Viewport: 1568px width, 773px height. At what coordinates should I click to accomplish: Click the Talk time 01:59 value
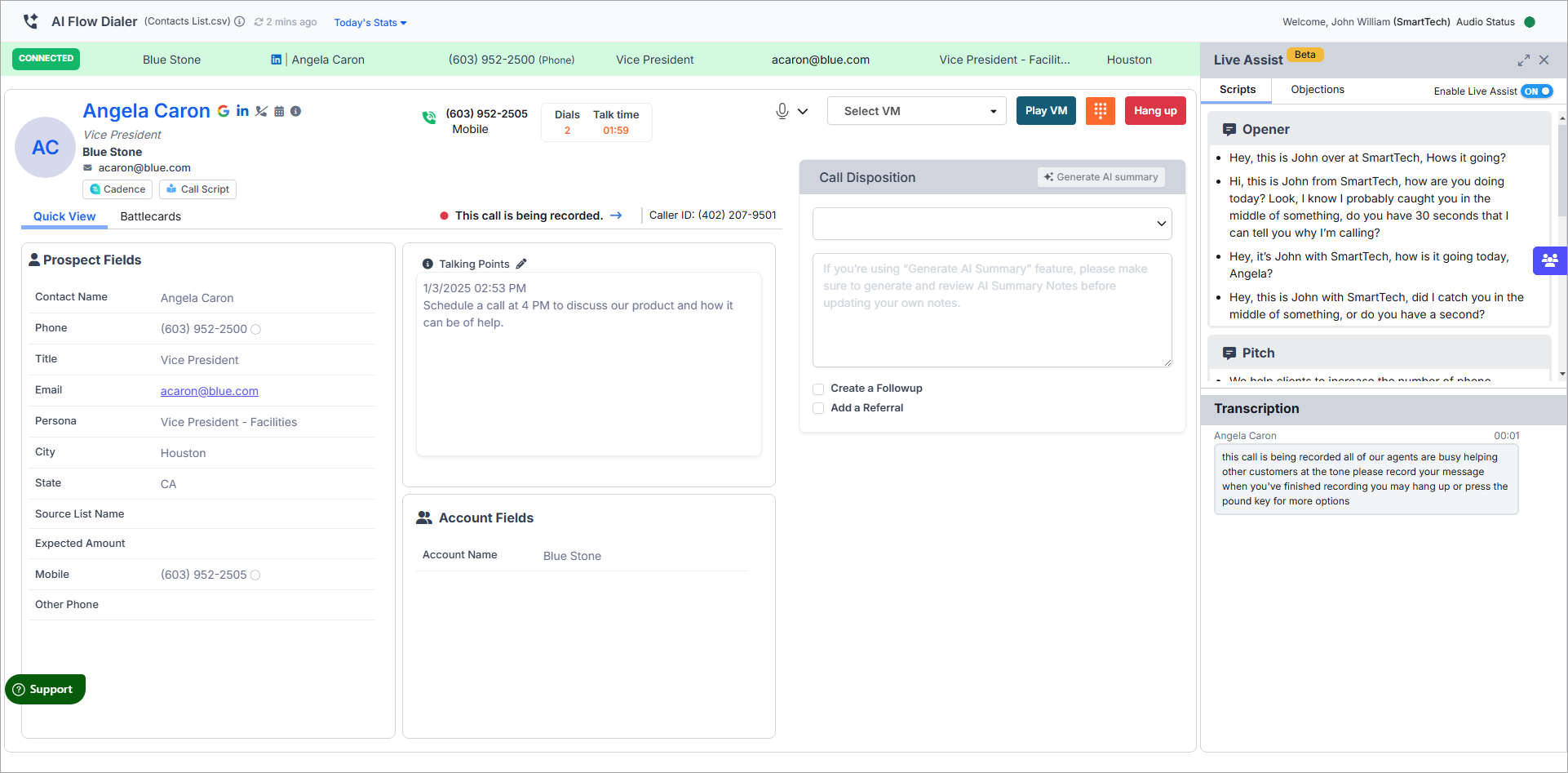click(x=616, y=131)
